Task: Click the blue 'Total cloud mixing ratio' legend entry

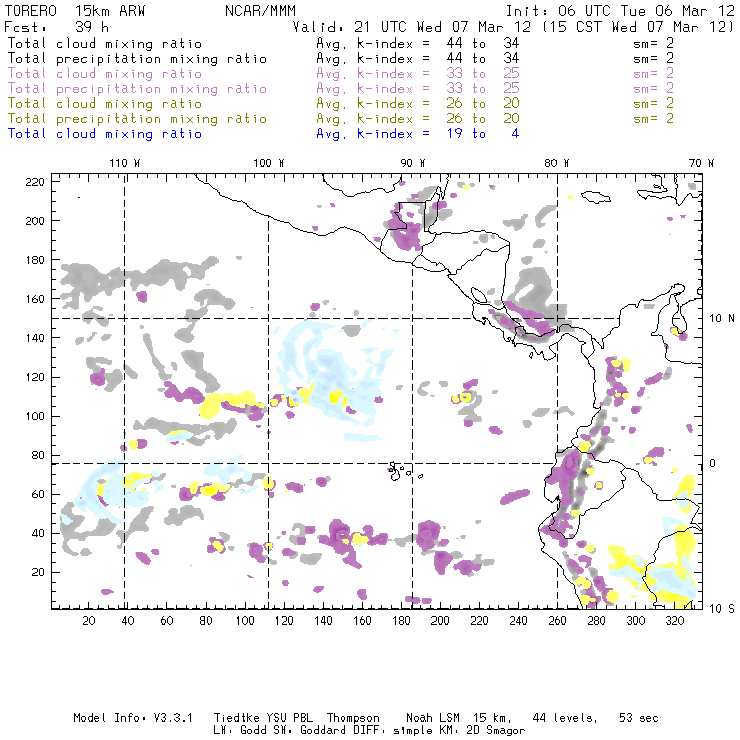Action: click(105, 134)
